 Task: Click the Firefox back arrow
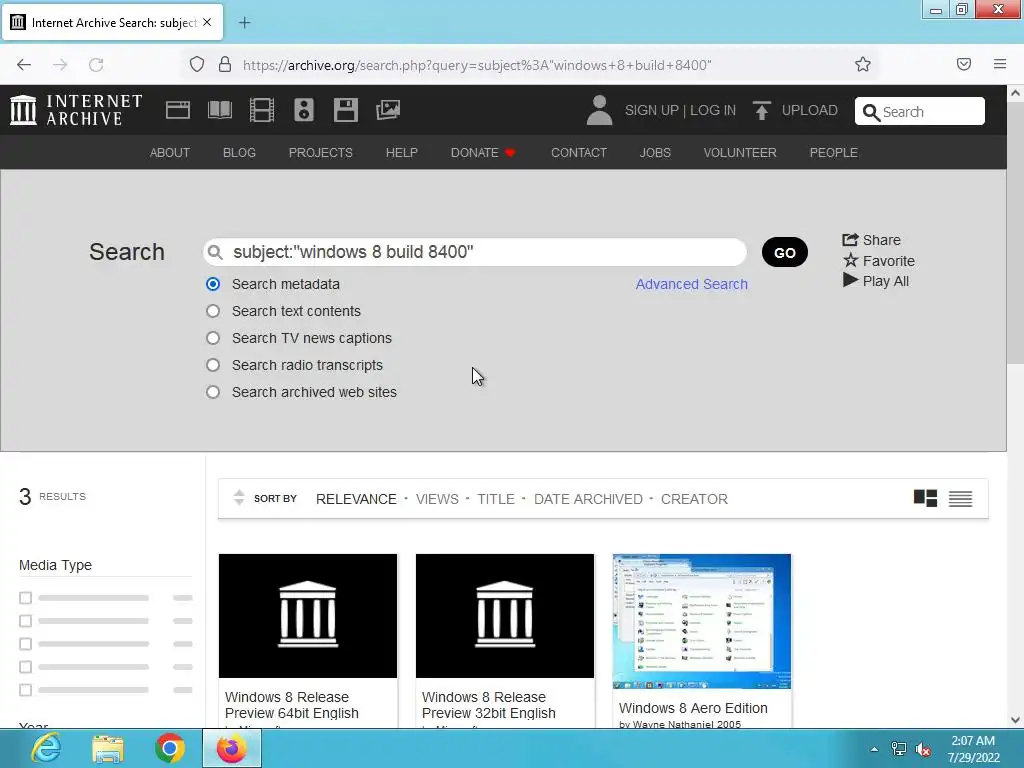coord(24,65)
